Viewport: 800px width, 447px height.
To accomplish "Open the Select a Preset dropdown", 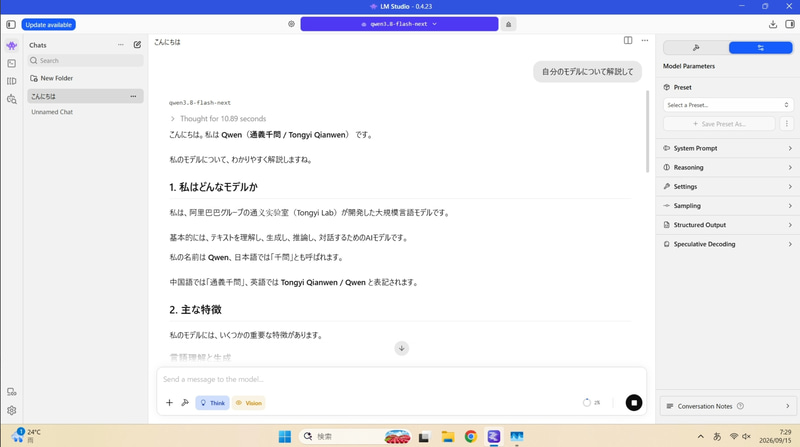I will tap(728, 105).
